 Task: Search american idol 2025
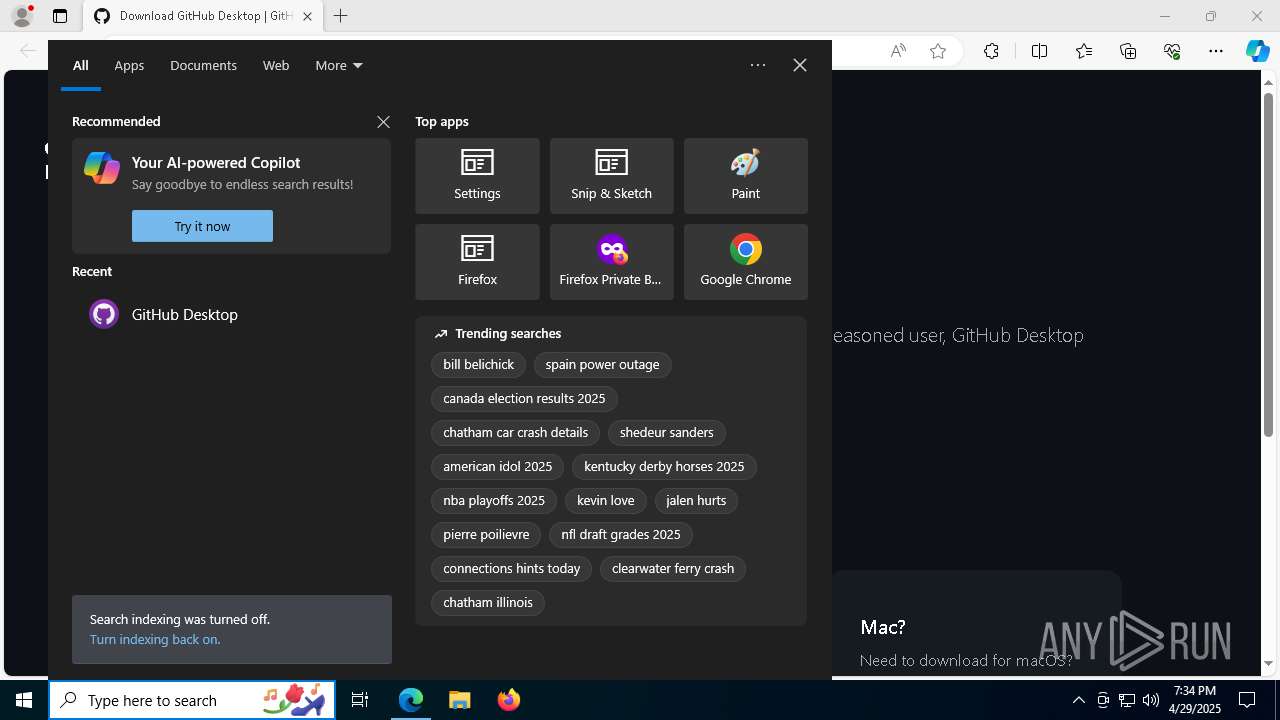pyautogui.click(x=497, y=467)
